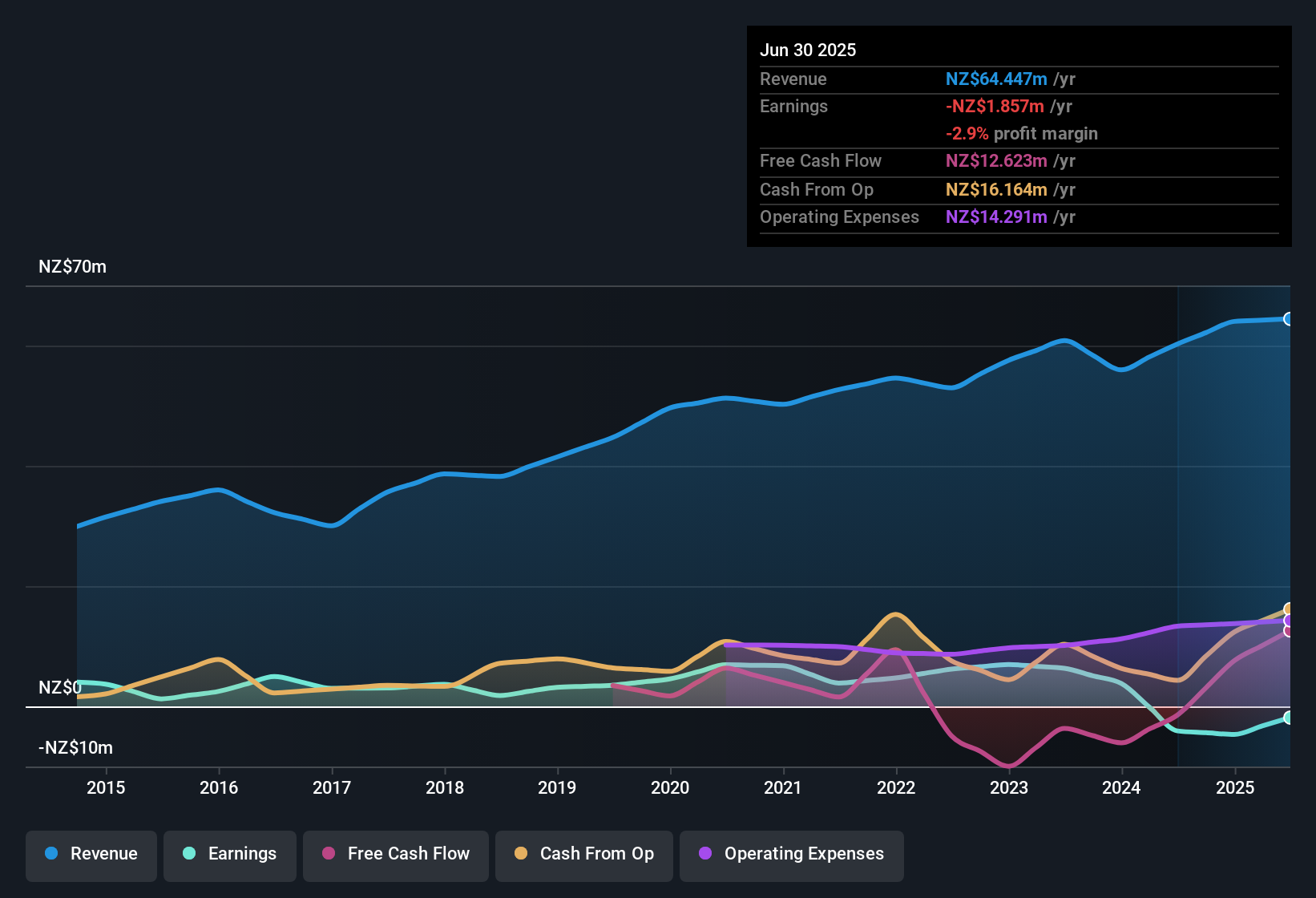Expand the Jun 30 2025 tooltip details
This screenshot has width=1316, height=898.
[x=808, y=50]
